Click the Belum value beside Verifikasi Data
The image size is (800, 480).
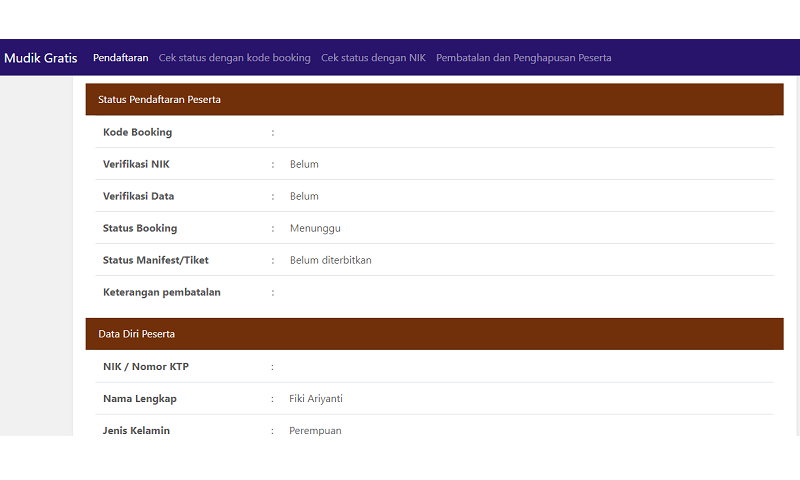pyautogui.click(x=304, y=196)
